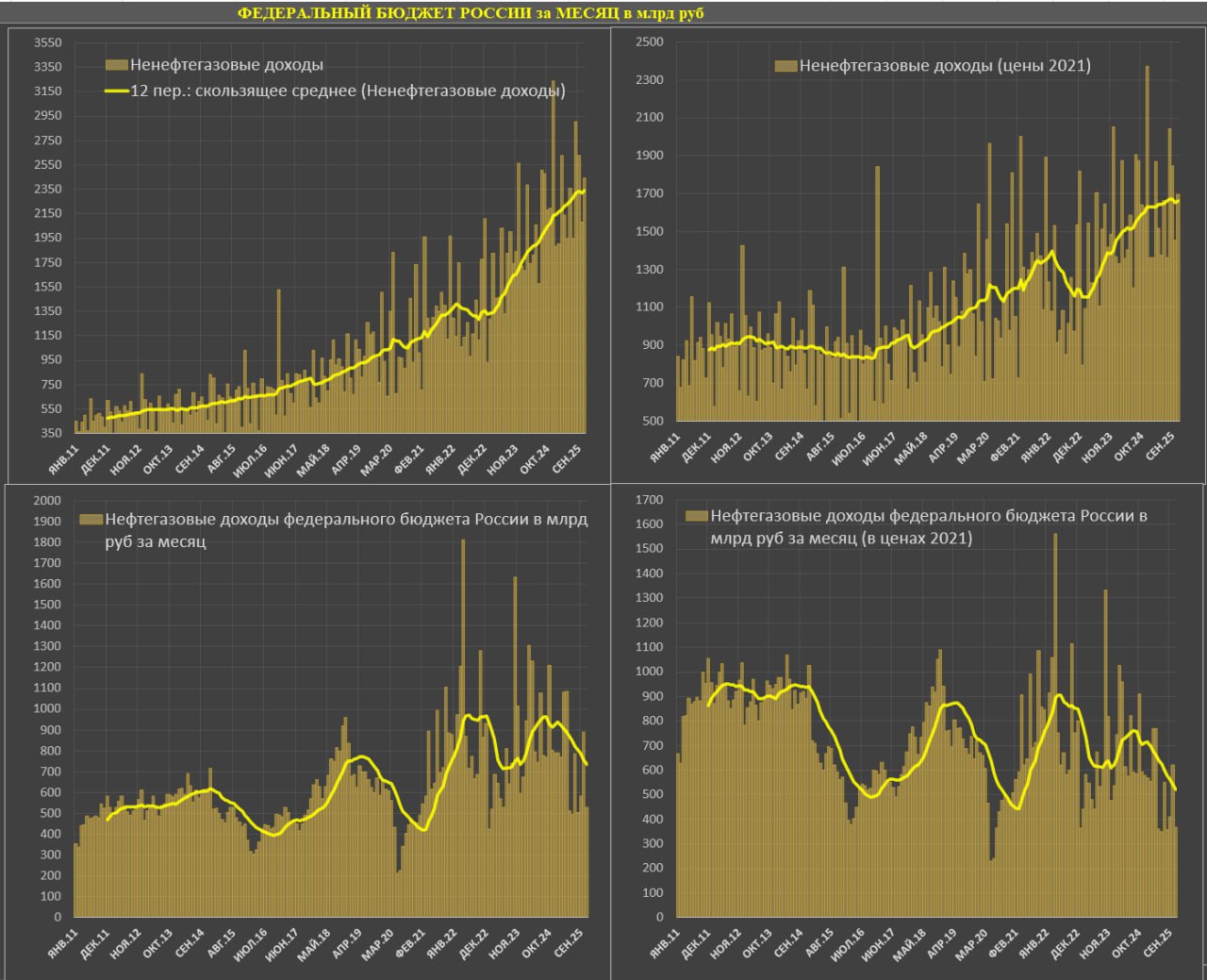
Task: Click the yellow chart title about the federal budget
Action: pos(470,12)
